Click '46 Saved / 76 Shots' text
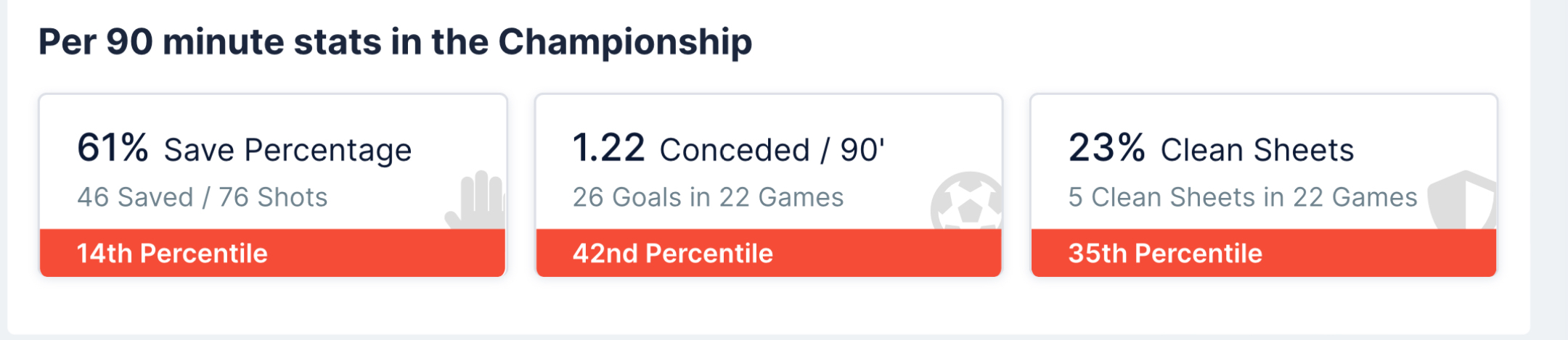Screen dimensions: 1568x340 pos(203,197)
